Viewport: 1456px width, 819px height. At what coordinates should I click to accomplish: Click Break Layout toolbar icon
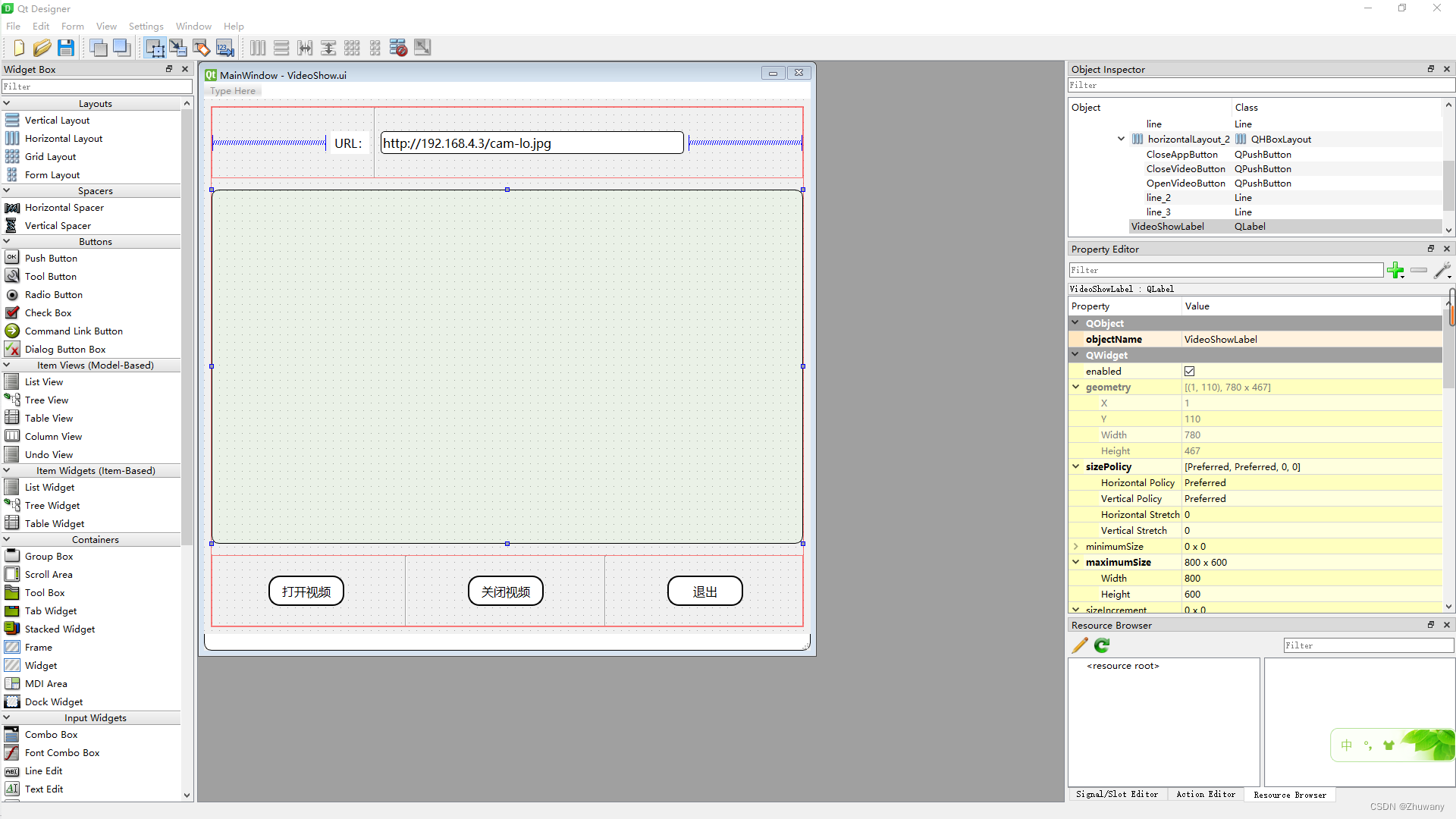coord(398,48)
